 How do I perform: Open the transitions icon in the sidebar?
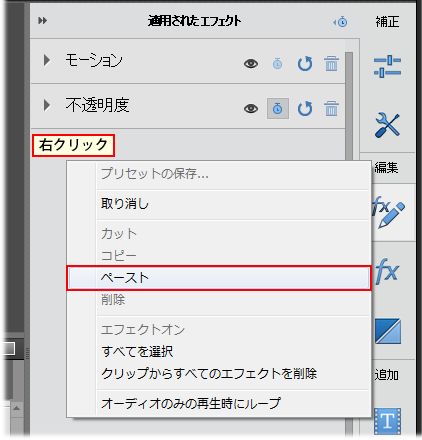click(x=387, y=331)
